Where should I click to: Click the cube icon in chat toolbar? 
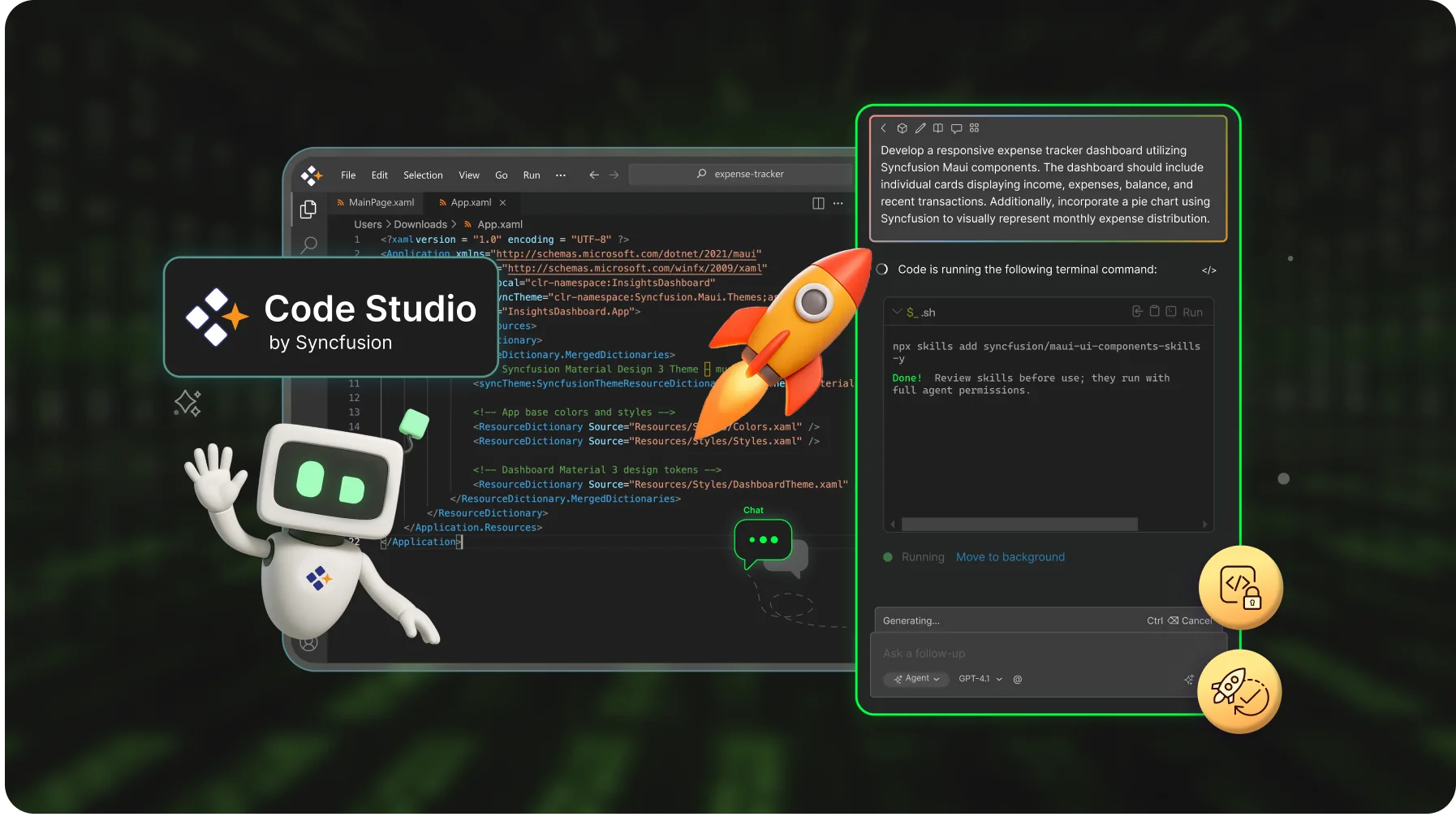pos(902,128)
